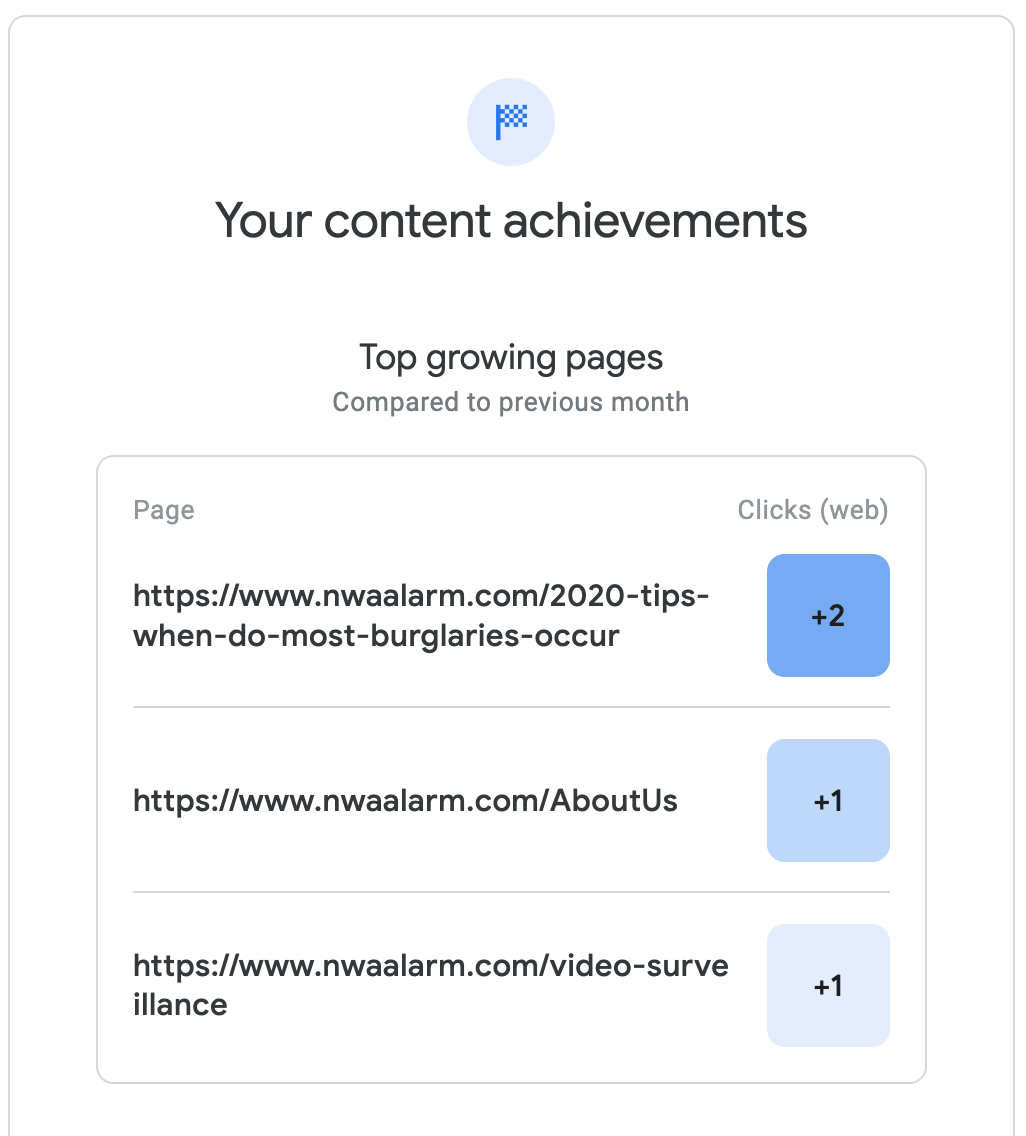Image resolution: width=1026 pixels, height=1136 pixels.
Task: Click the 'Clicks (web)' column header
Action: [812, 510]
